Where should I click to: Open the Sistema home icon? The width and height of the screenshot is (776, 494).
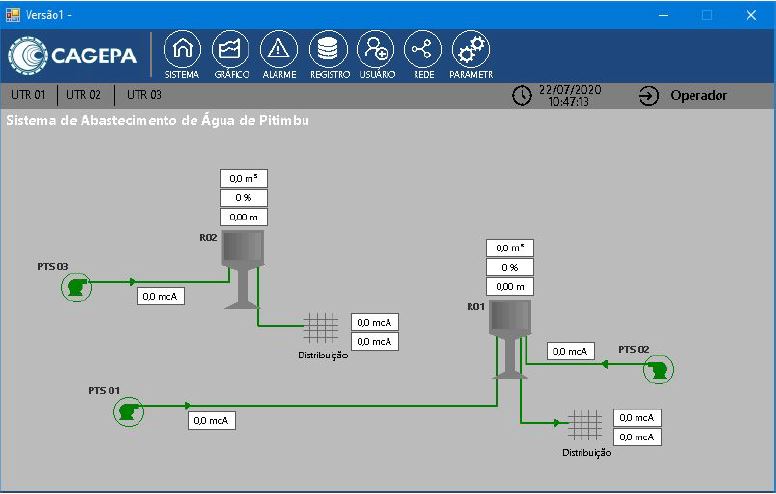(x=181, y=50)
